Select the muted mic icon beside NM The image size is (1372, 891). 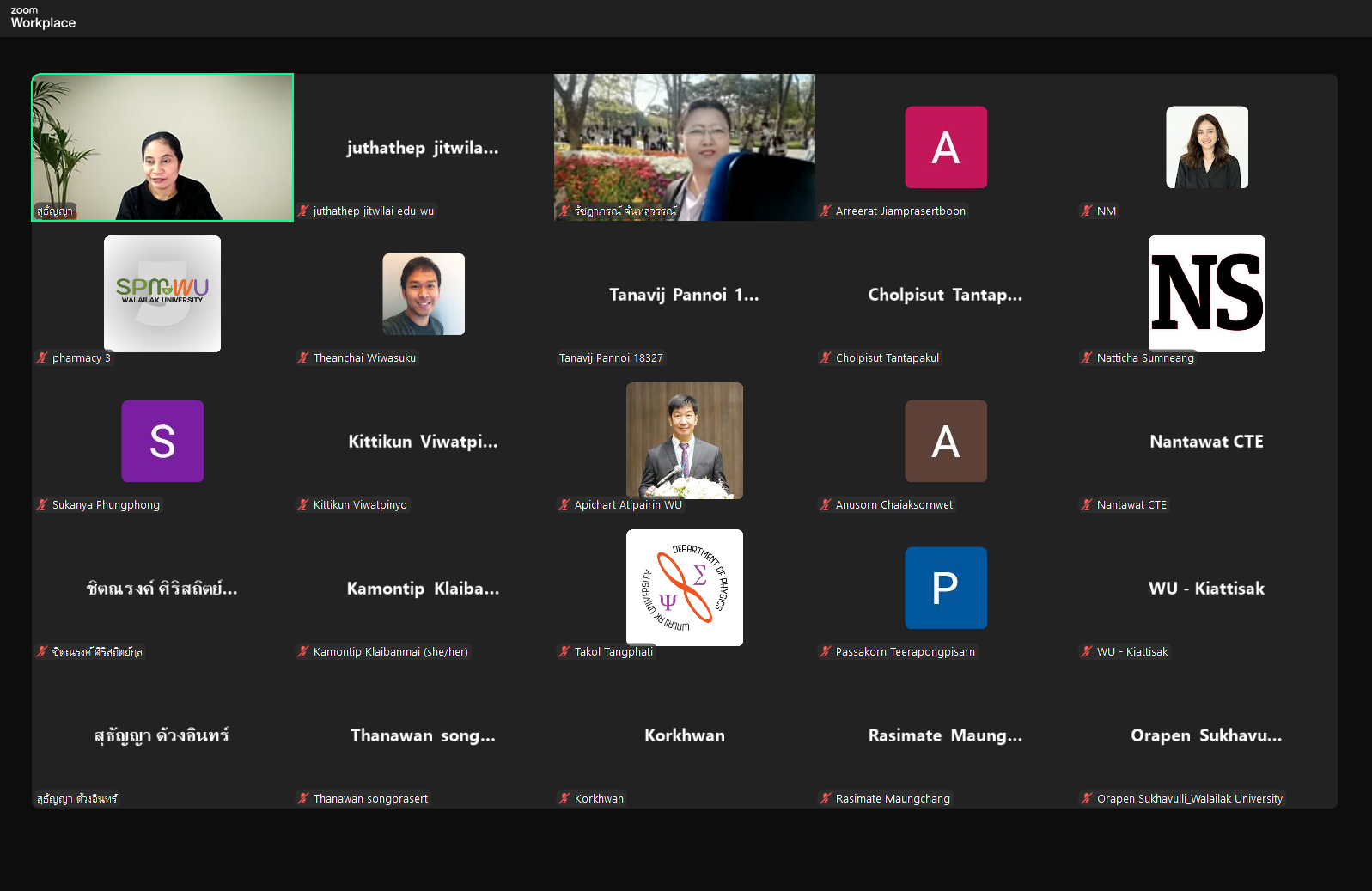pos(1087,211)
